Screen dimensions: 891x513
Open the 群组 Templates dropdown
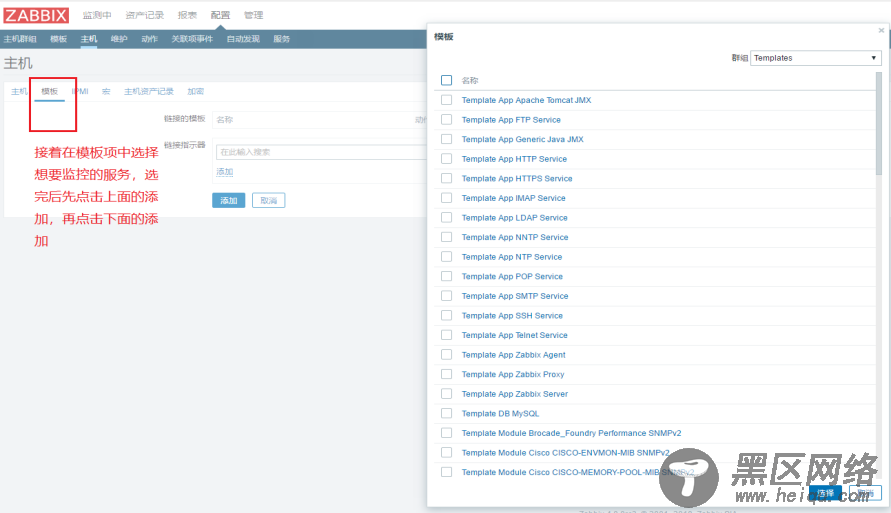click(815, 58)
